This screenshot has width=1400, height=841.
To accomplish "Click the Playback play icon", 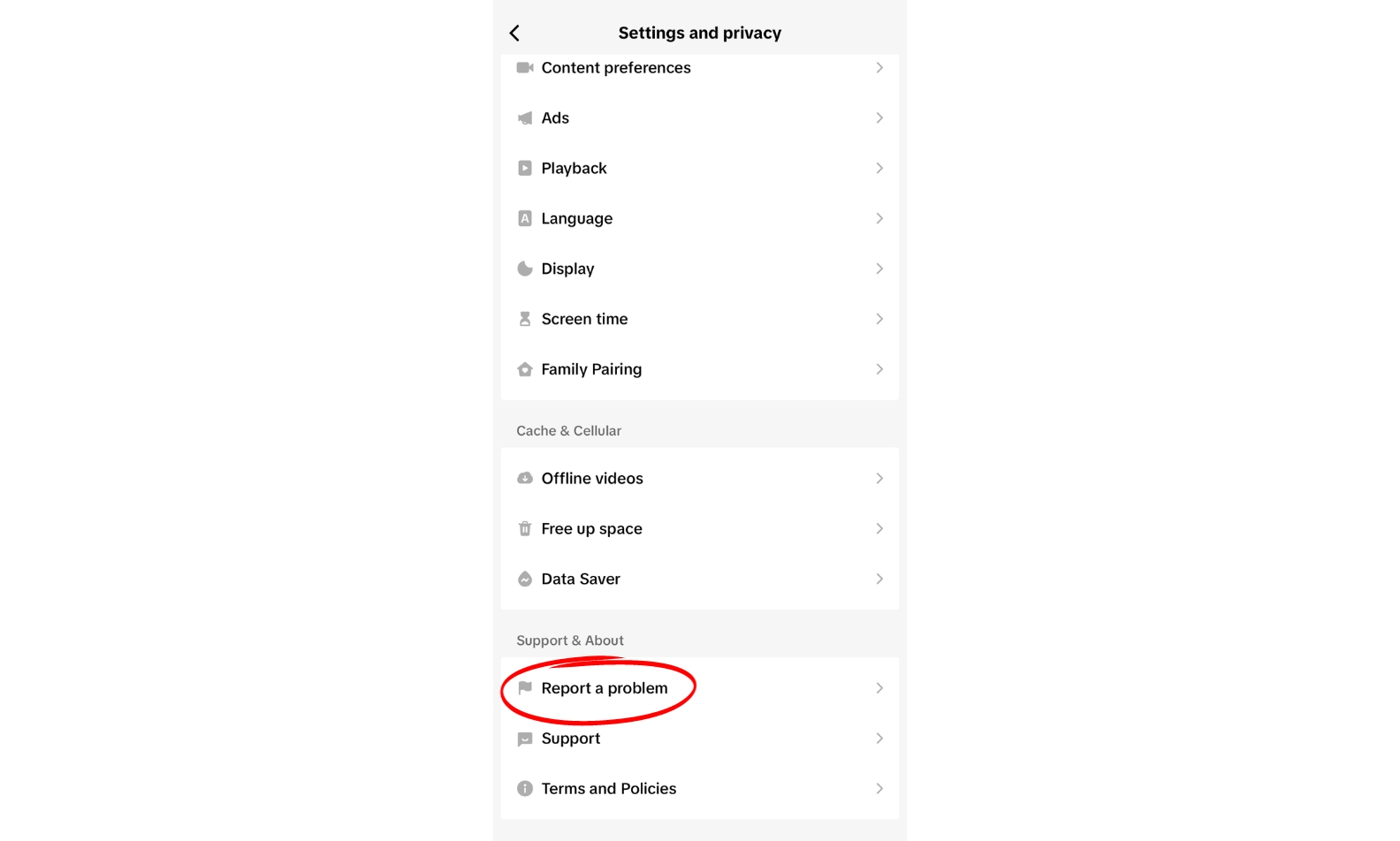I will tap(525, 168).
